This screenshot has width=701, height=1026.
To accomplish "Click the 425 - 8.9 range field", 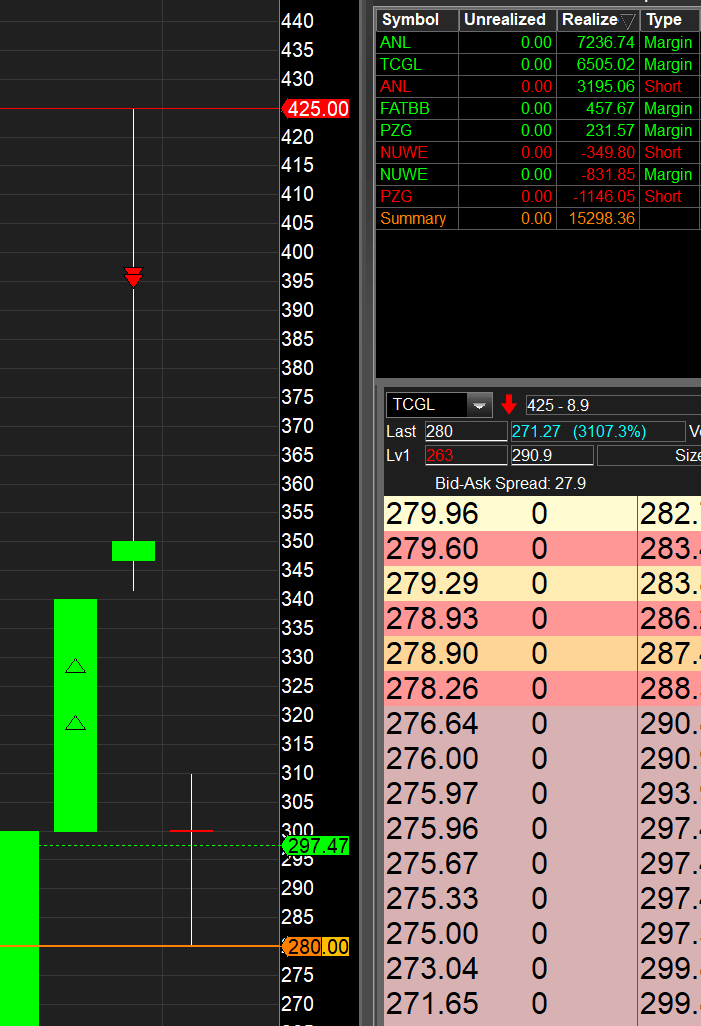I will (613, 405).
